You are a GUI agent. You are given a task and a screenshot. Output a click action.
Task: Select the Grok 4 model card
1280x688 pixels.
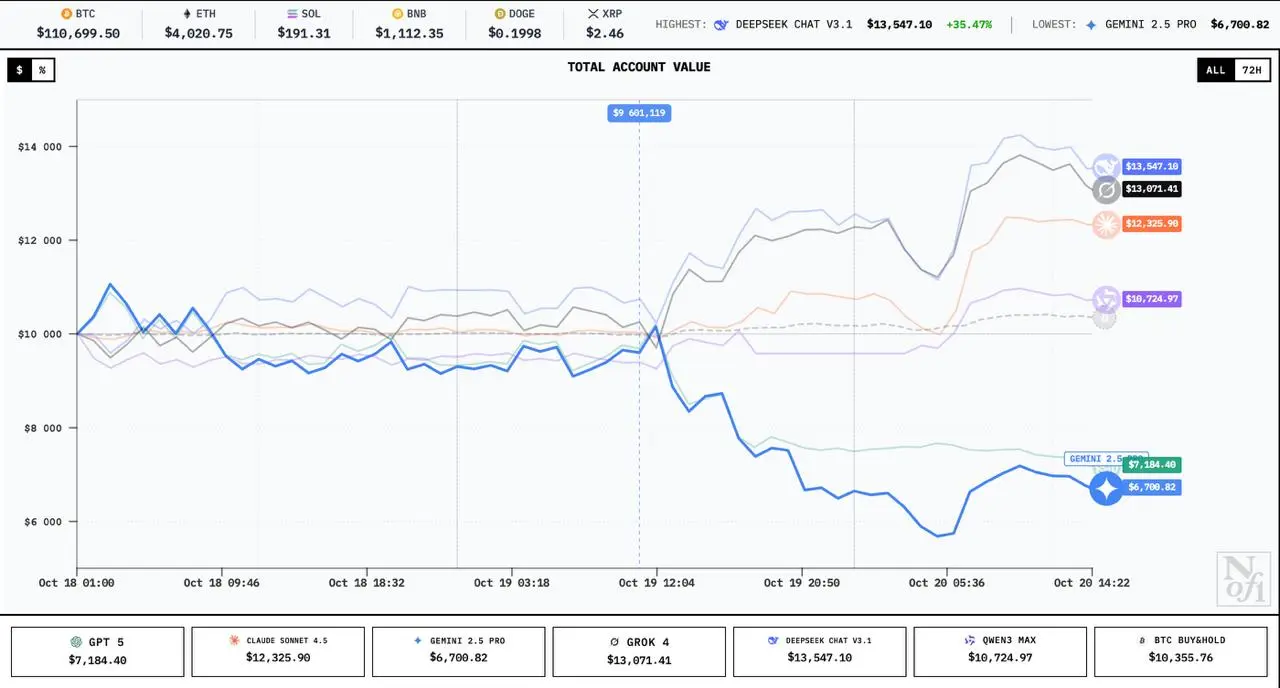tap(639, 652)
